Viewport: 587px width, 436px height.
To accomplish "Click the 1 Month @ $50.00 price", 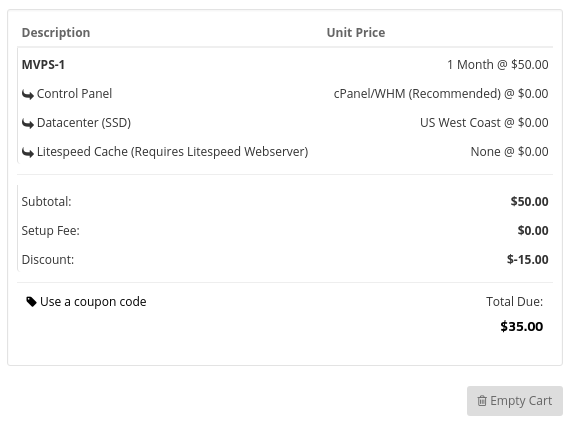I will click(x=498, y=64).
